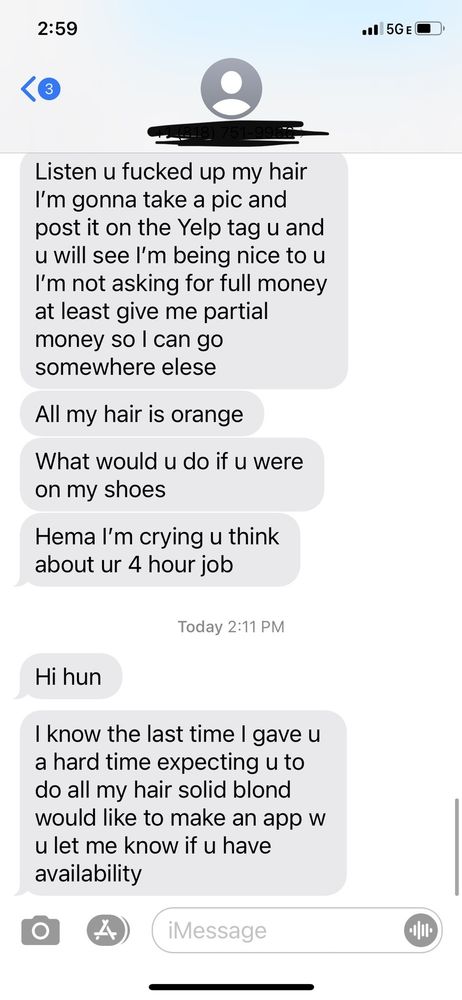Screen dimensions: 462x1000
Task: Tap the audio message waveform icon
Action: [x=421, y=930]
